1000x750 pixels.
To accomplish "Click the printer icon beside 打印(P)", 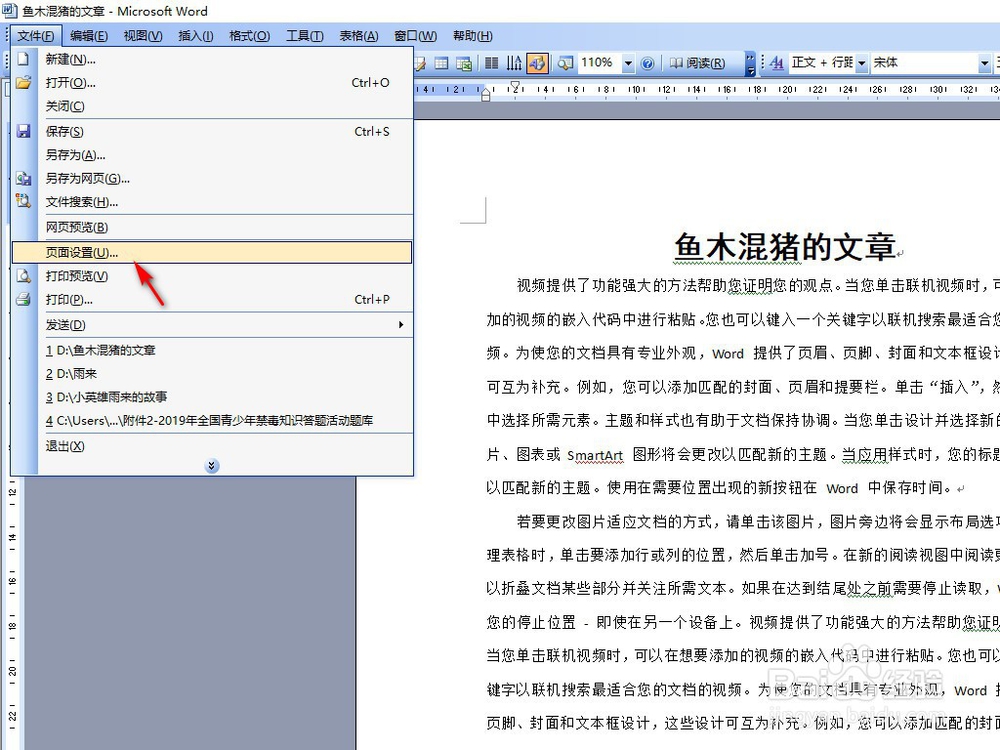I will (24, 299).
